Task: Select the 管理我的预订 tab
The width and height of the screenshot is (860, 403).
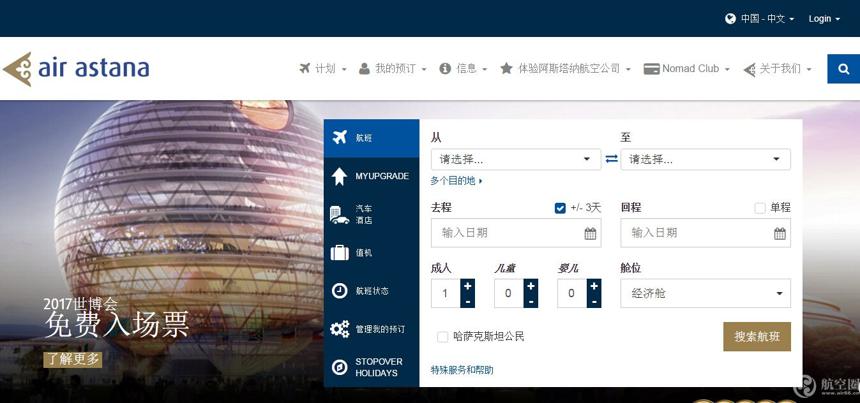Action: click(x=371, y=329)
